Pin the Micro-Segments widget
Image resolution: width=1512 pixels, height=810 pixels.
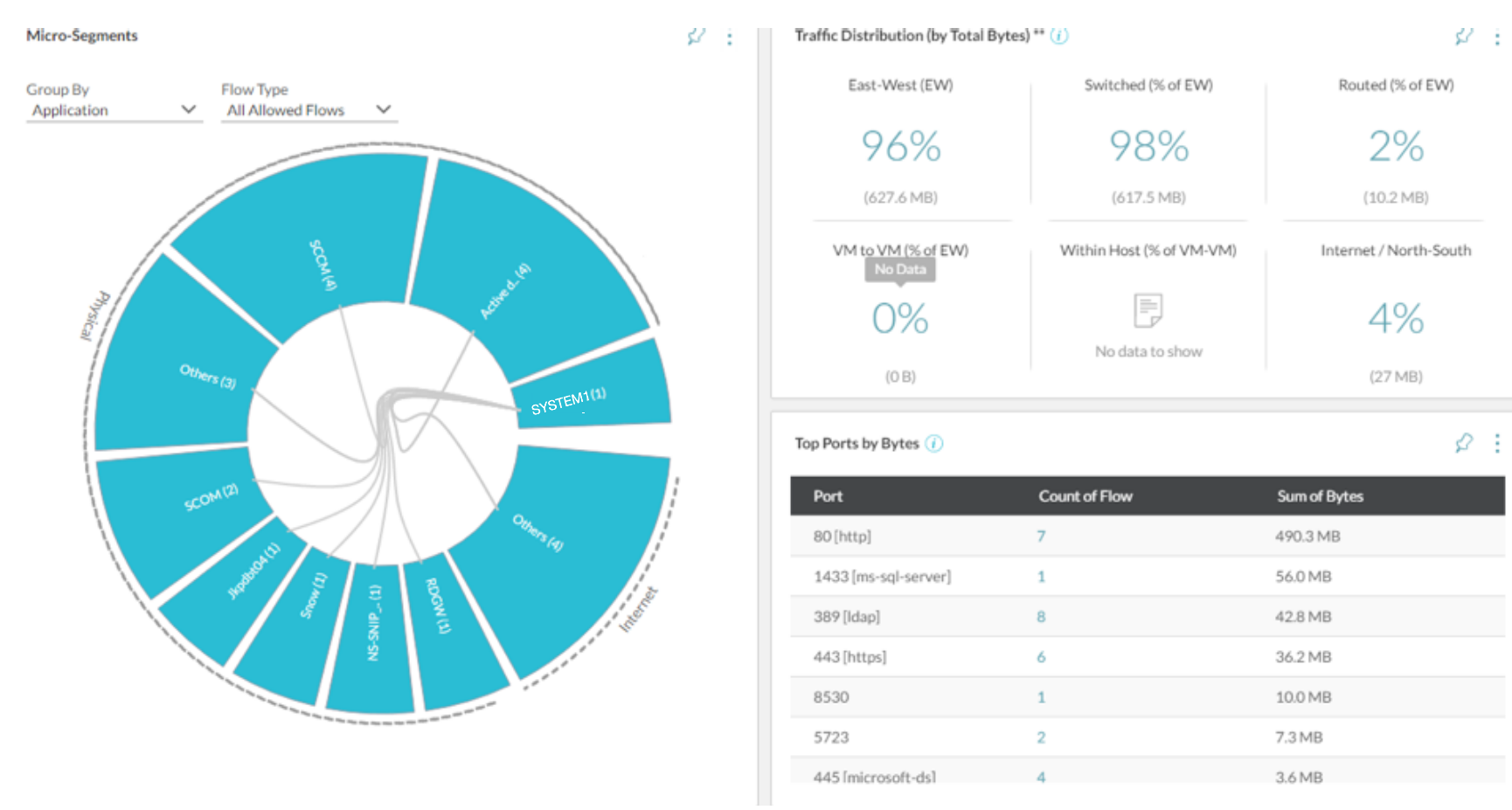(697, 36)
